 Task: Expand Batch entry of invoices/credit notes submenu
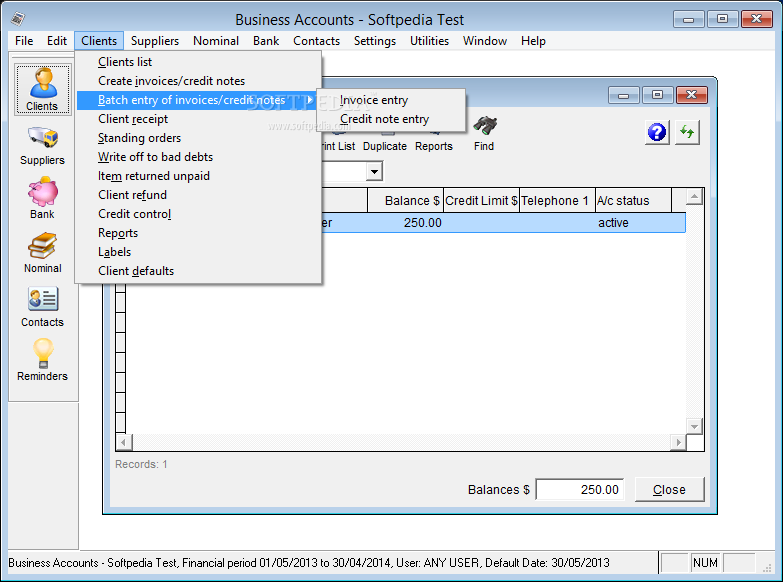199,100
